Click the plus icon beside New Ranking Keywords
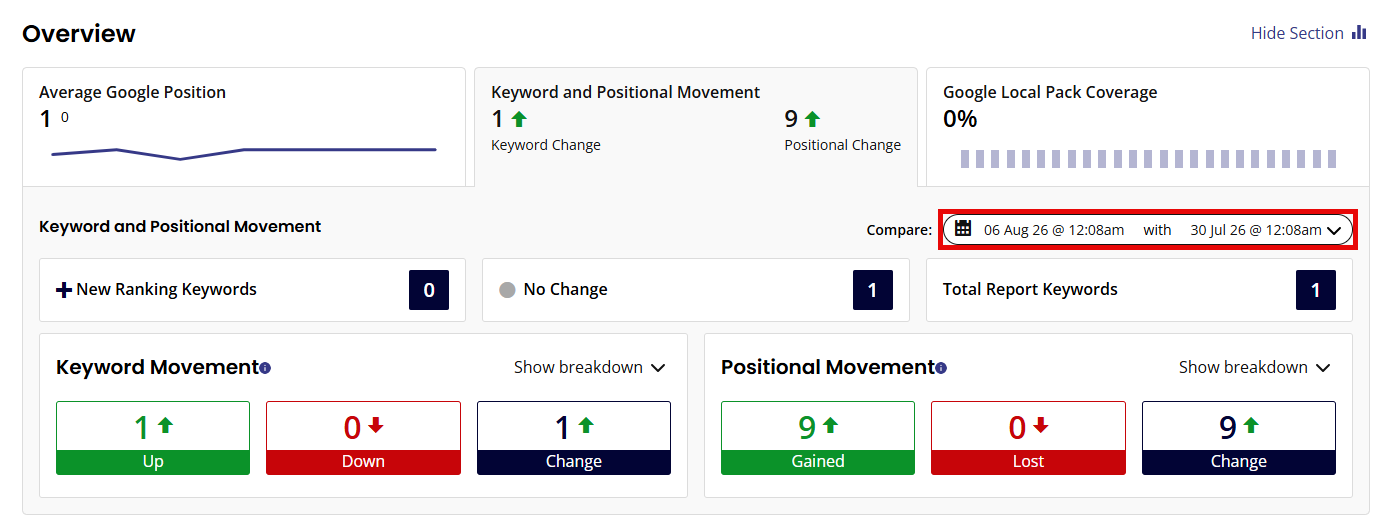The width and height of the screenshot is (1392, 522). click(x=64, y=290)
